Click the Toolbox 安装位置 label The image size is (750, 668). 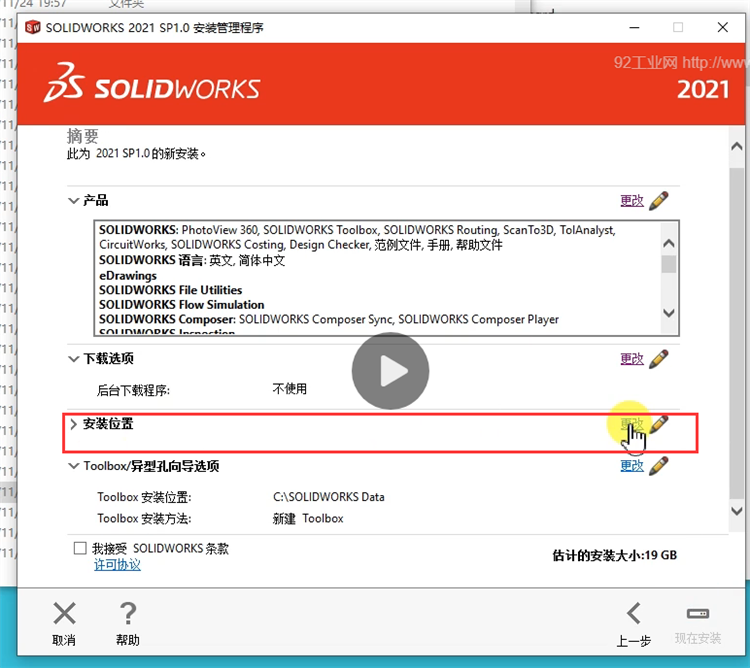144,497
